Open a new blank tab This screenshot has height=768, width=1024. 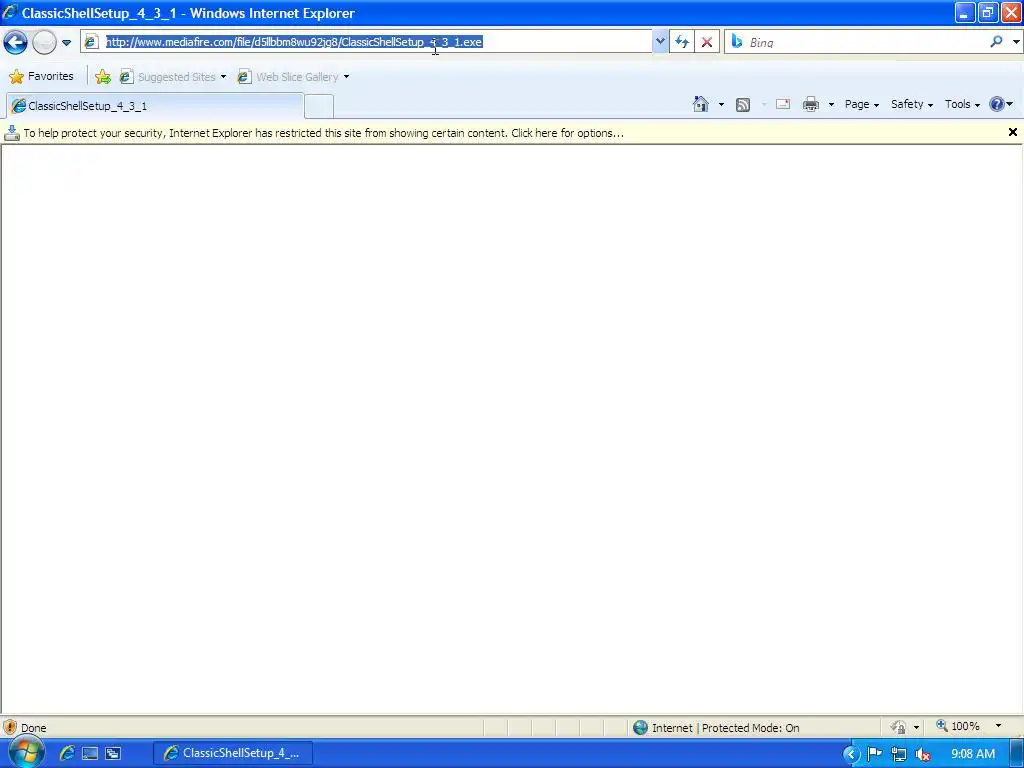click(x=319, y=106)
